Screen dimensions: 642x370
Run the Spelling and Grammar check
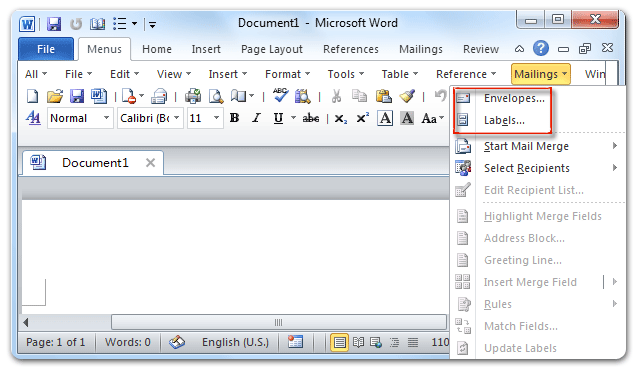tap(280, 96)
